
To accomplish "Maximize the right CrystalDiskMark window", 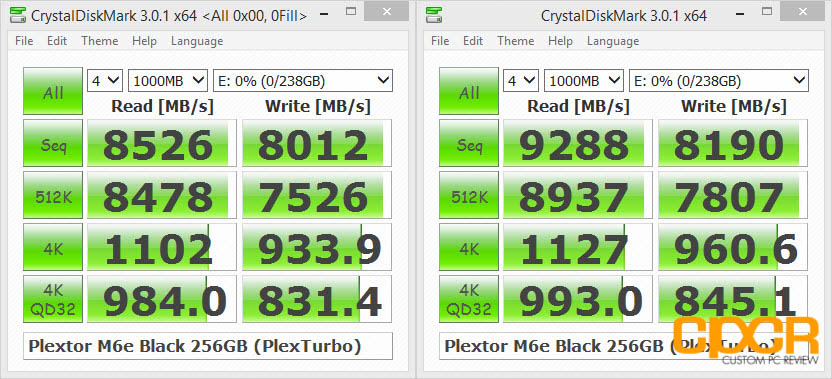I will pos(767,12).
